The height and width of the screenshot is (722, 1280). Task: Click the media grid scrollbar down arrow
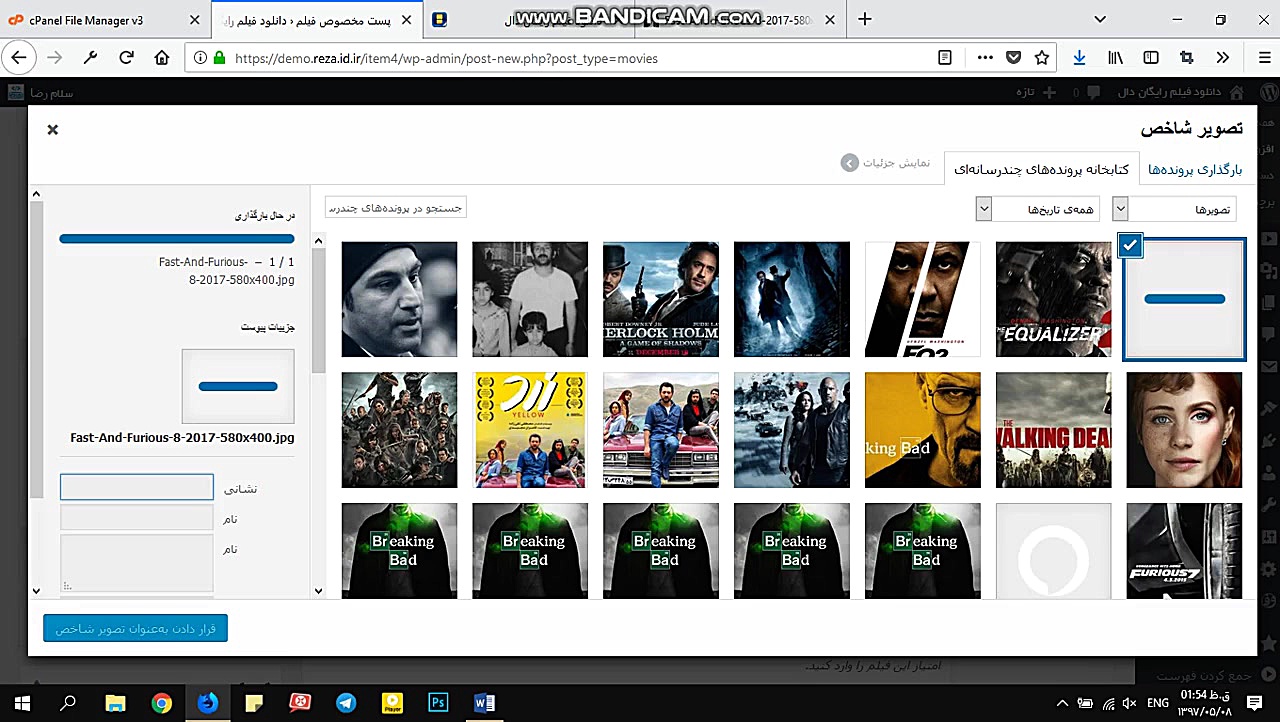pyautogui.click(x=318, y=591)
